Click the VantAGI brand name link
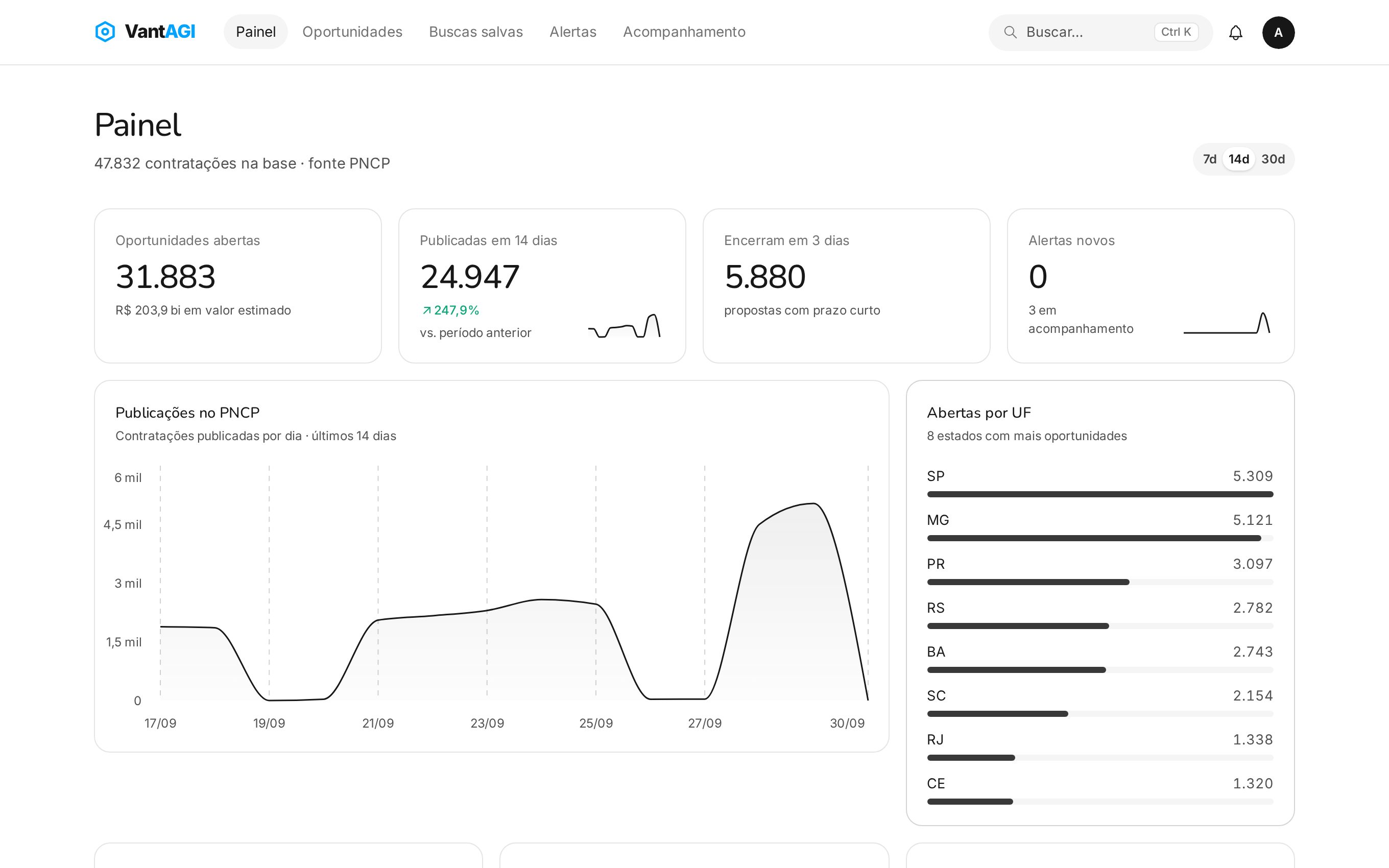 pos(160,32)
